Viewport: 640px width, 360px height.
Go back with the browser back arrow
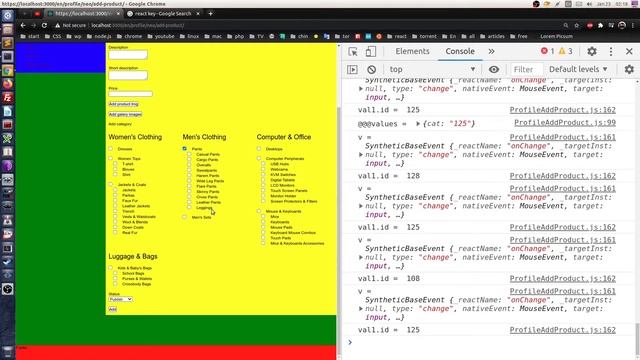point(23,25)
